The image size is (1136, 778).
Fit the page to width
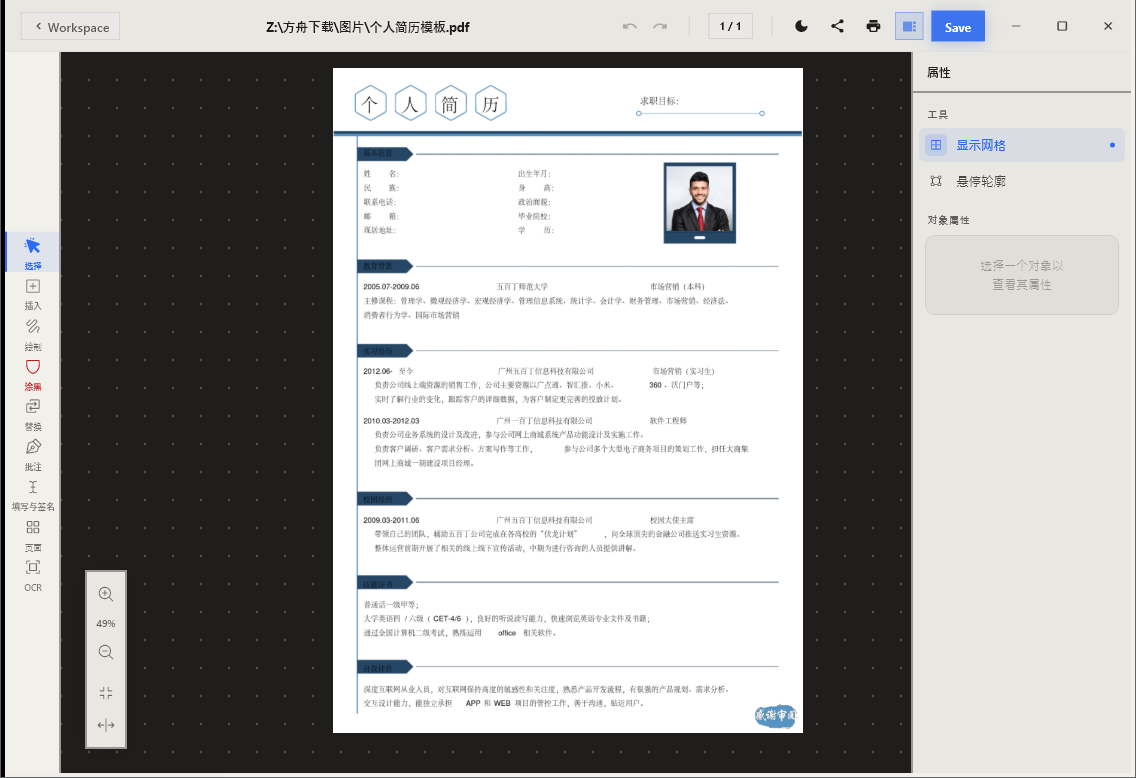coord(106,725)
